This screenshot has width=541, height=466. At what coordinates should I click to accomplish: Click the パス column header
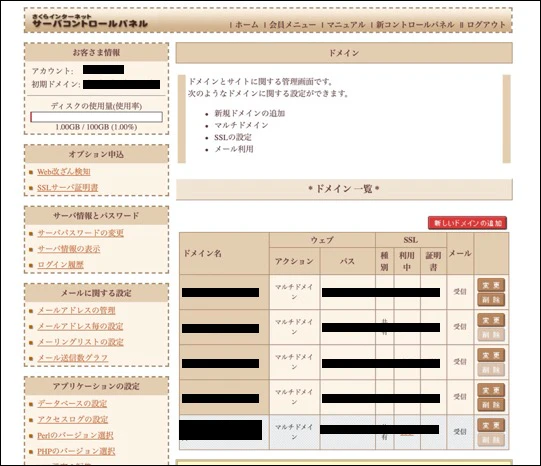(347, 261)
